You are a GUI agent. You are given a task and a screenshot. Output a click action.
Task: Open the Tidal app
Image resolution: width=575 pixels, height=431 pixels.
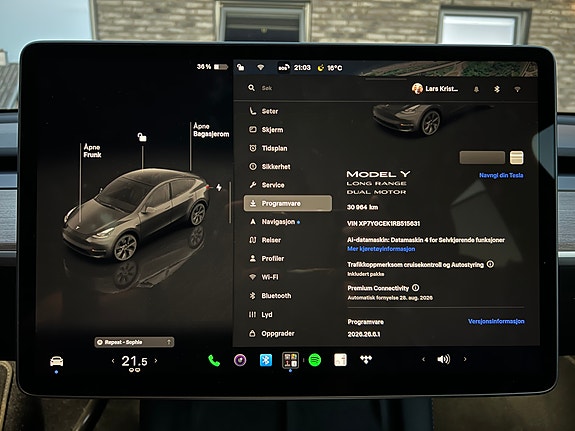click(366, 359)
